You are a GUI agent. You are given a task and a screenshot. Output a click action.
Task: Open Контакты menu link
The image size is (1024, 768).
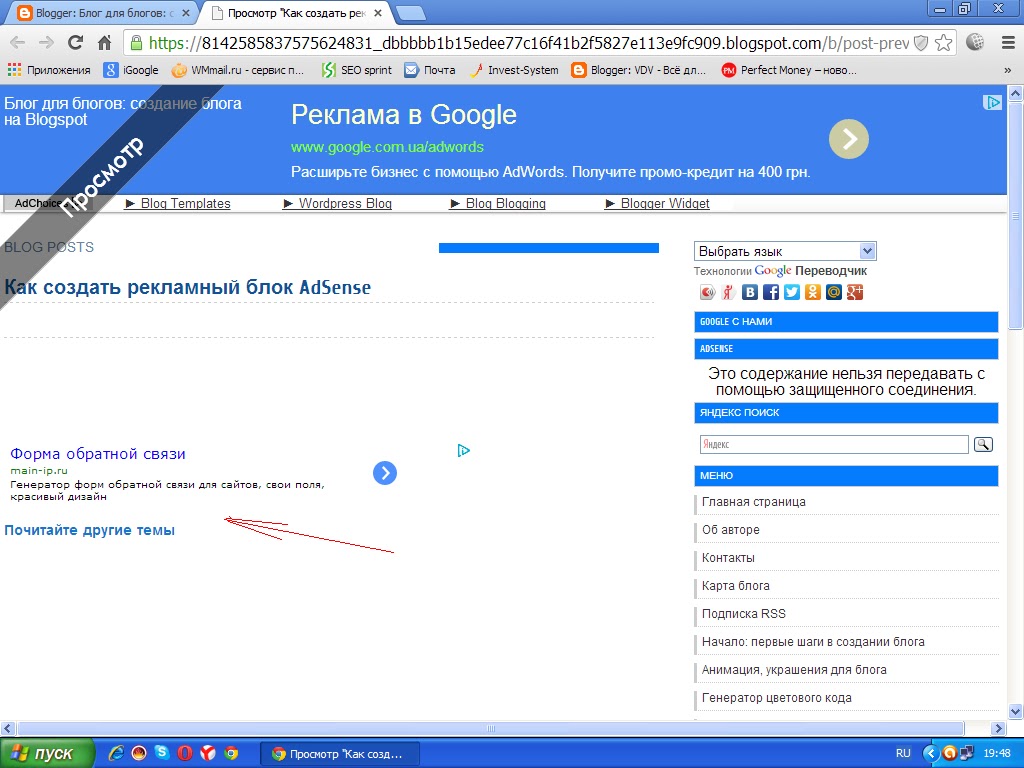[728, 558]
